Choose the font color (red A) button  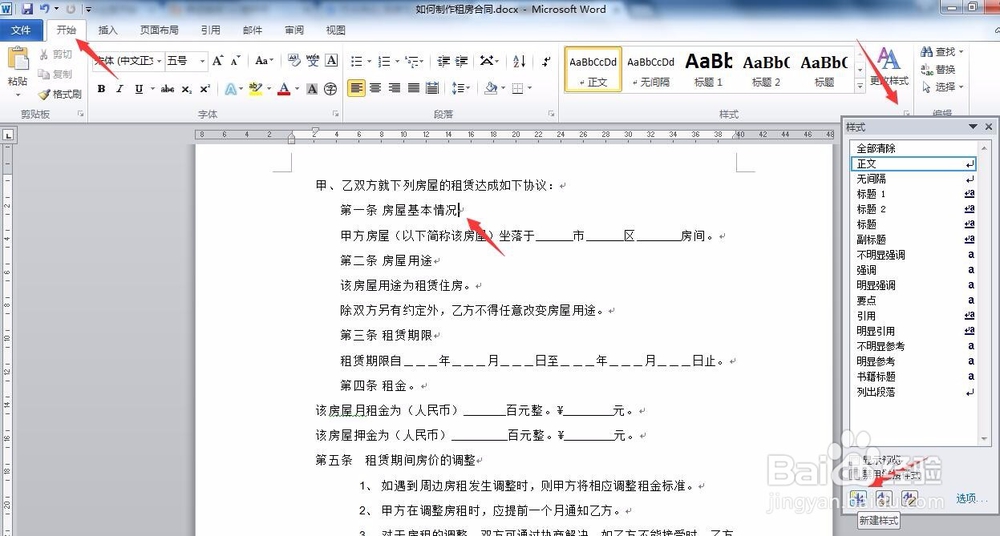[x=284, y=89]
